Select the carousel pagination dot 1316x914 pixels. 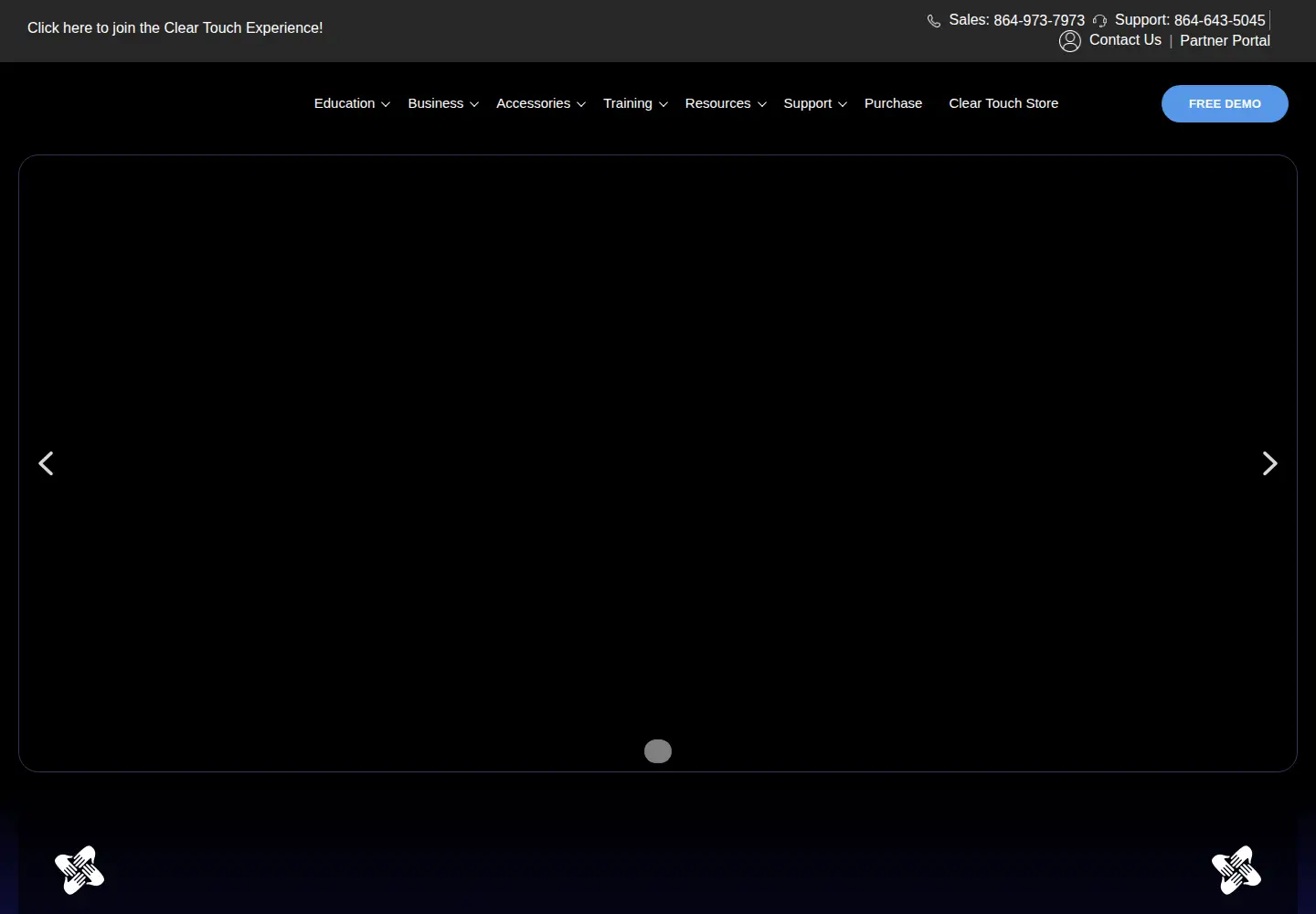click(x=658, y=751)
